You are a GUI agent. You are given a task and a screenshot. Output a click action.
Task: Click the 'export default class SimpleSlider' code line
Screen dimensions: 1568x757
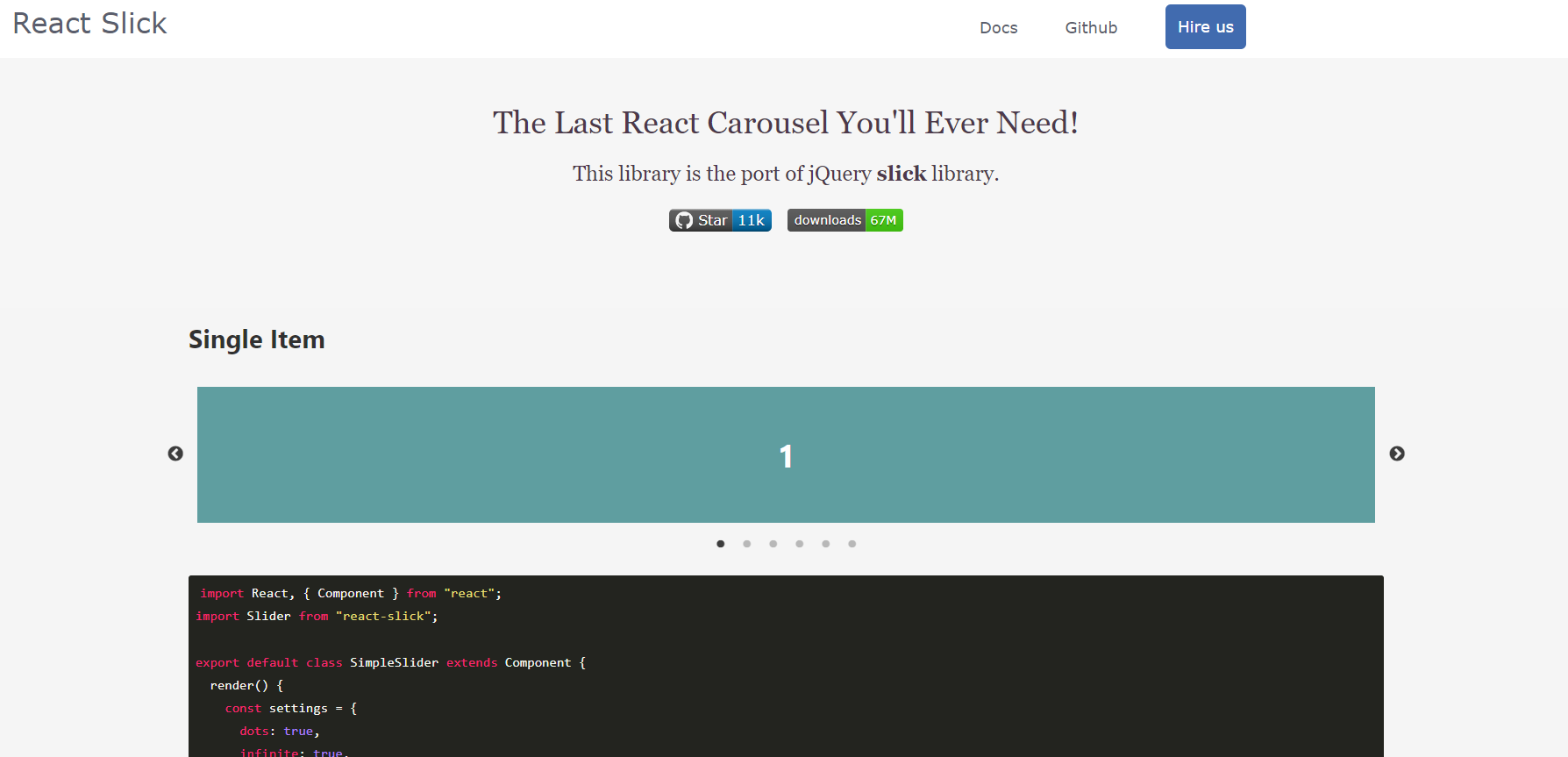point(390,663)
